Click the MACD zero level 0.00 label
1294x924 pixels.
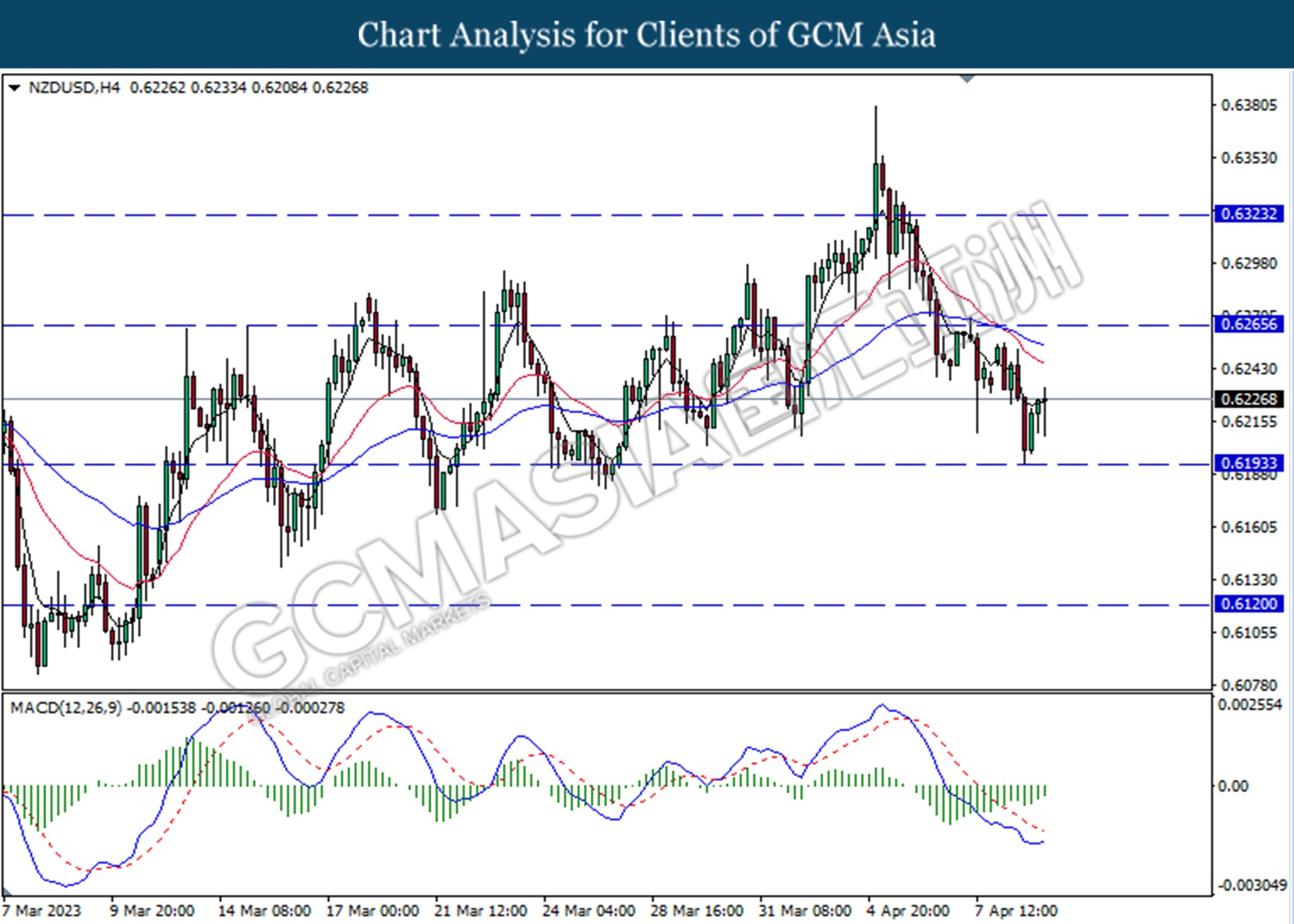point(1233,787)
